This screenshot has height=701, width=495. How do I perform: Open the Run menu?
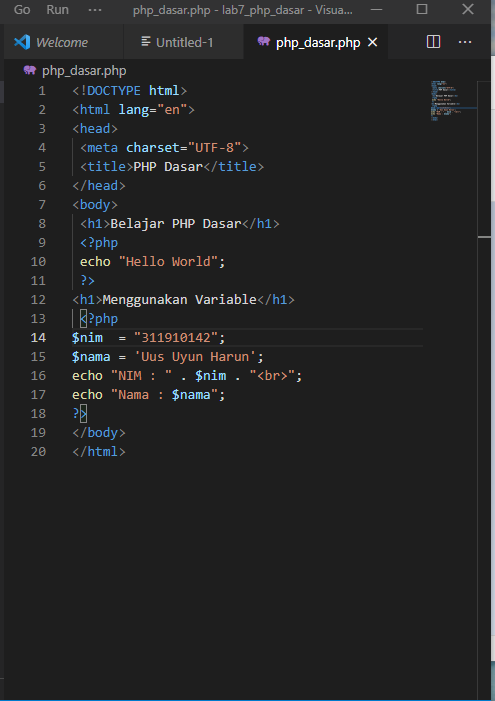[x=58, y=9]
